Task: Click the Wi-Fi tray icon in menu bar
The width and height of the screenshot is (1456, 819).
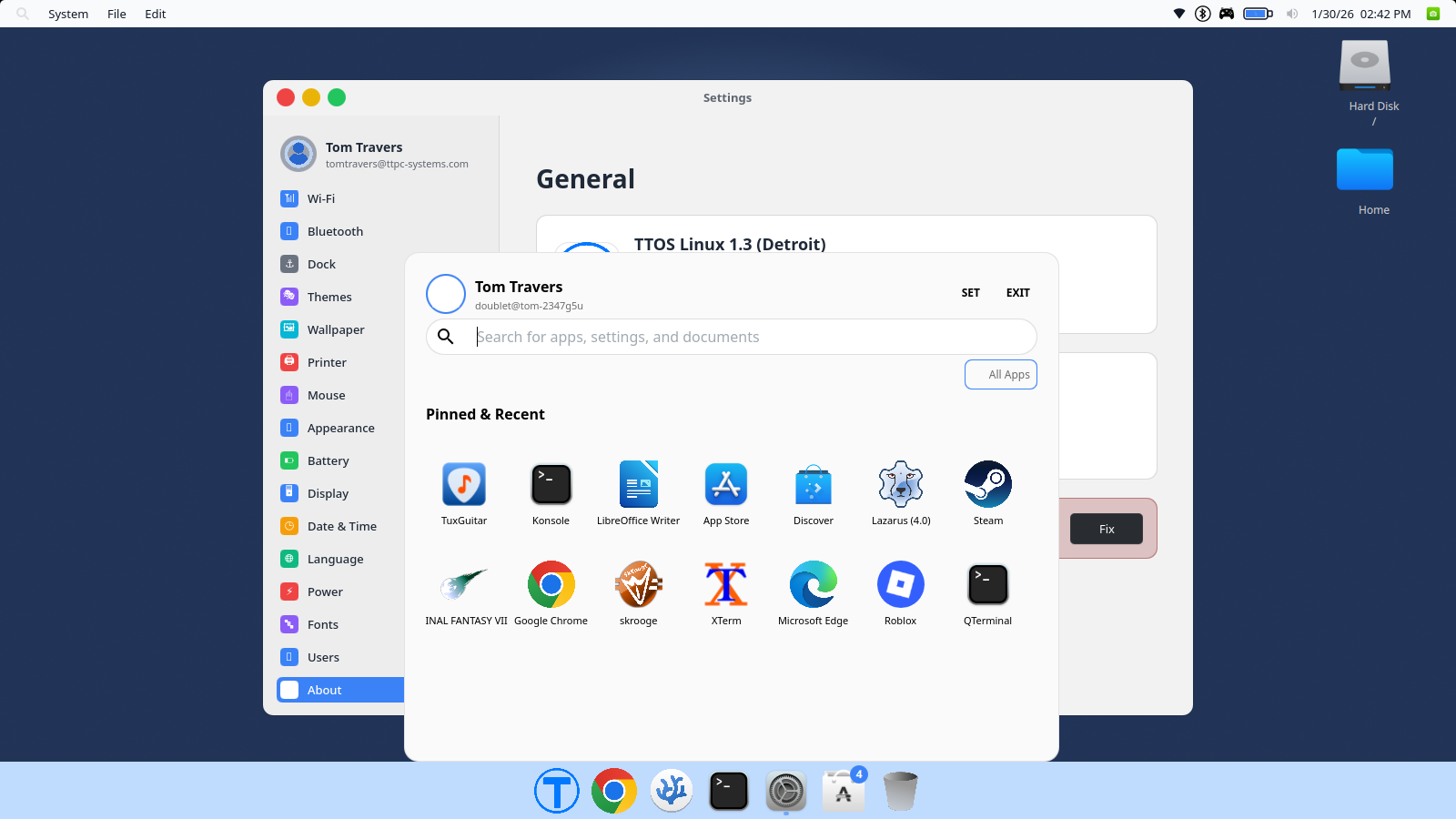Action: (x=1179, y=14)
